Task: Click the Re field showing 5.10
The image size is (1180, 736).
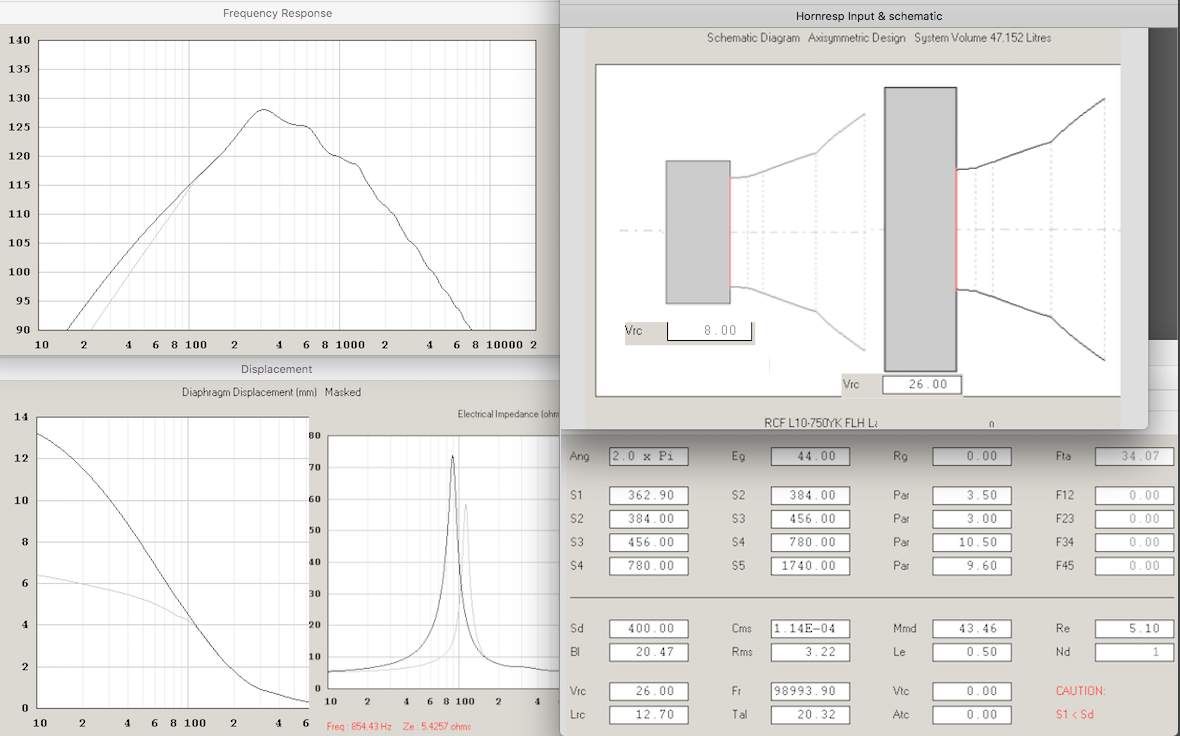Action: (x=1134, y=628)
